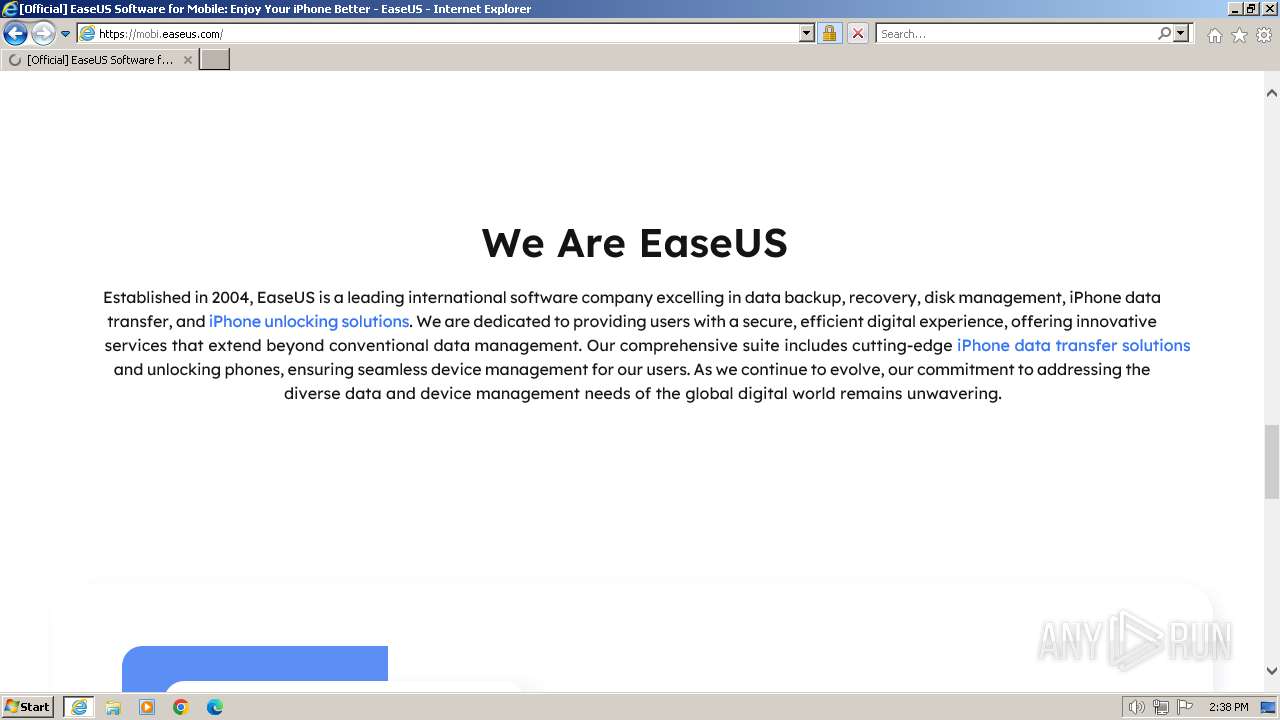Image resolution: width=1280 pixels, height=720 pixels.
Task: Open the Action Center flag icon
Action: [1184, 707]
